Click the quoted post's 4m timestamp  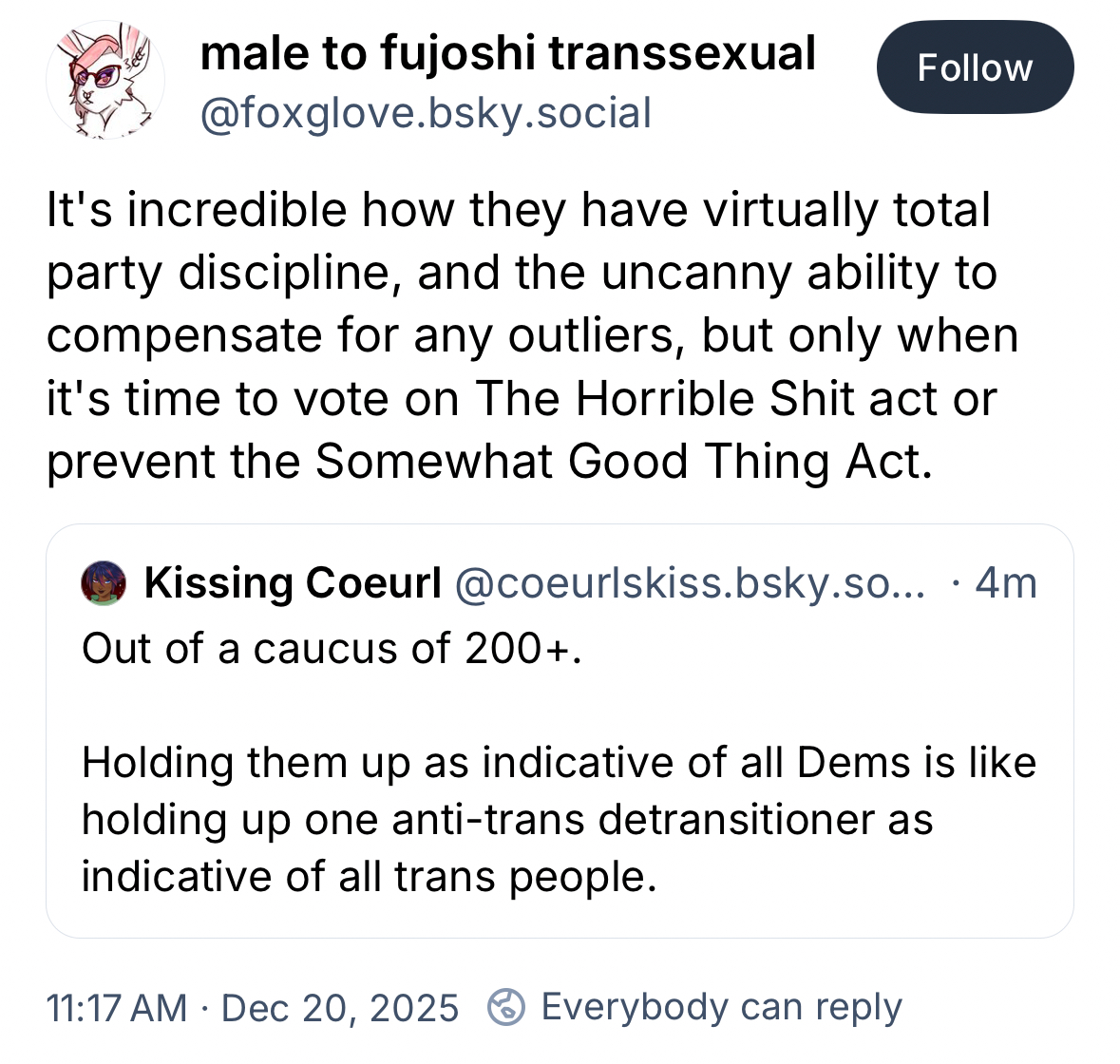(x=1006, y=582)
